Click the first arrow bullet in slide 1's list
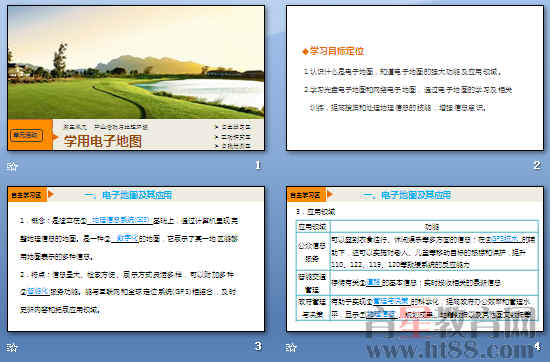Screen dimensions: 550x362 (x=217, y=127)
